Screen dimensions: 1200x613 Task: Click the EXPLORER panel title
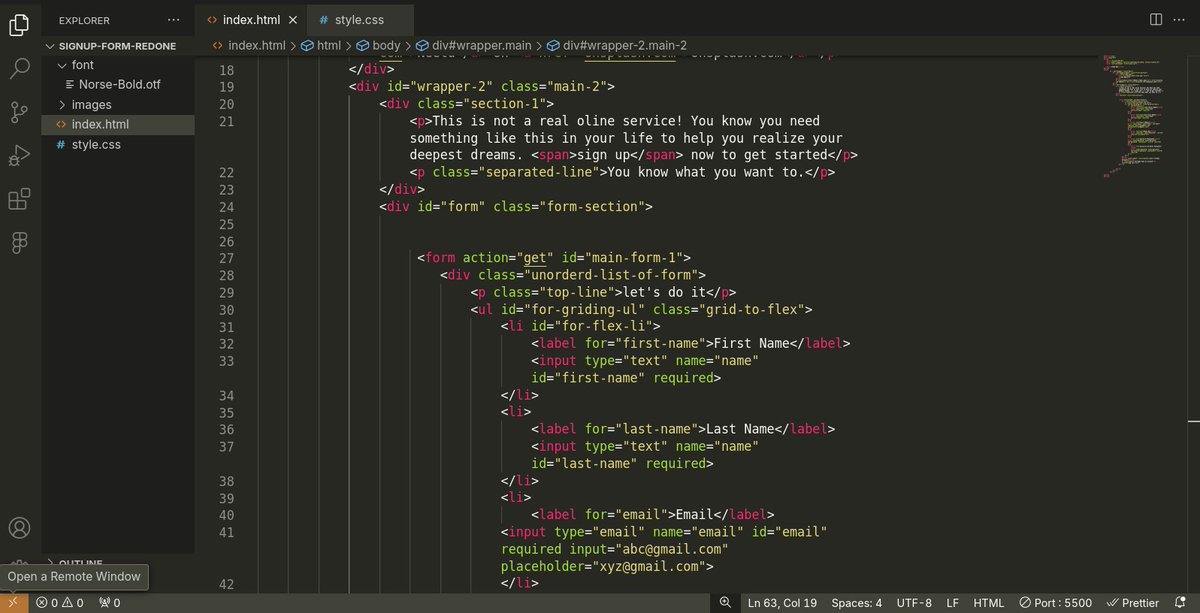point(84,20)
